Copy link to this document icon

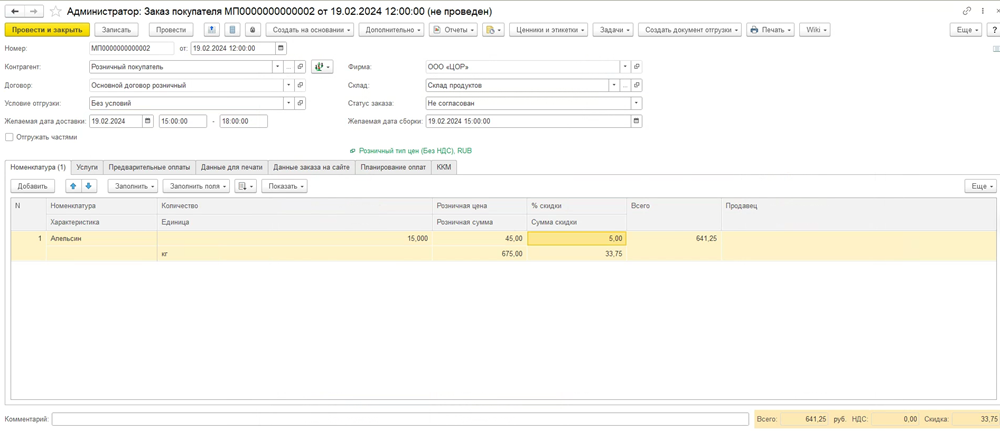pyautogui.click(x=967, y=11)
